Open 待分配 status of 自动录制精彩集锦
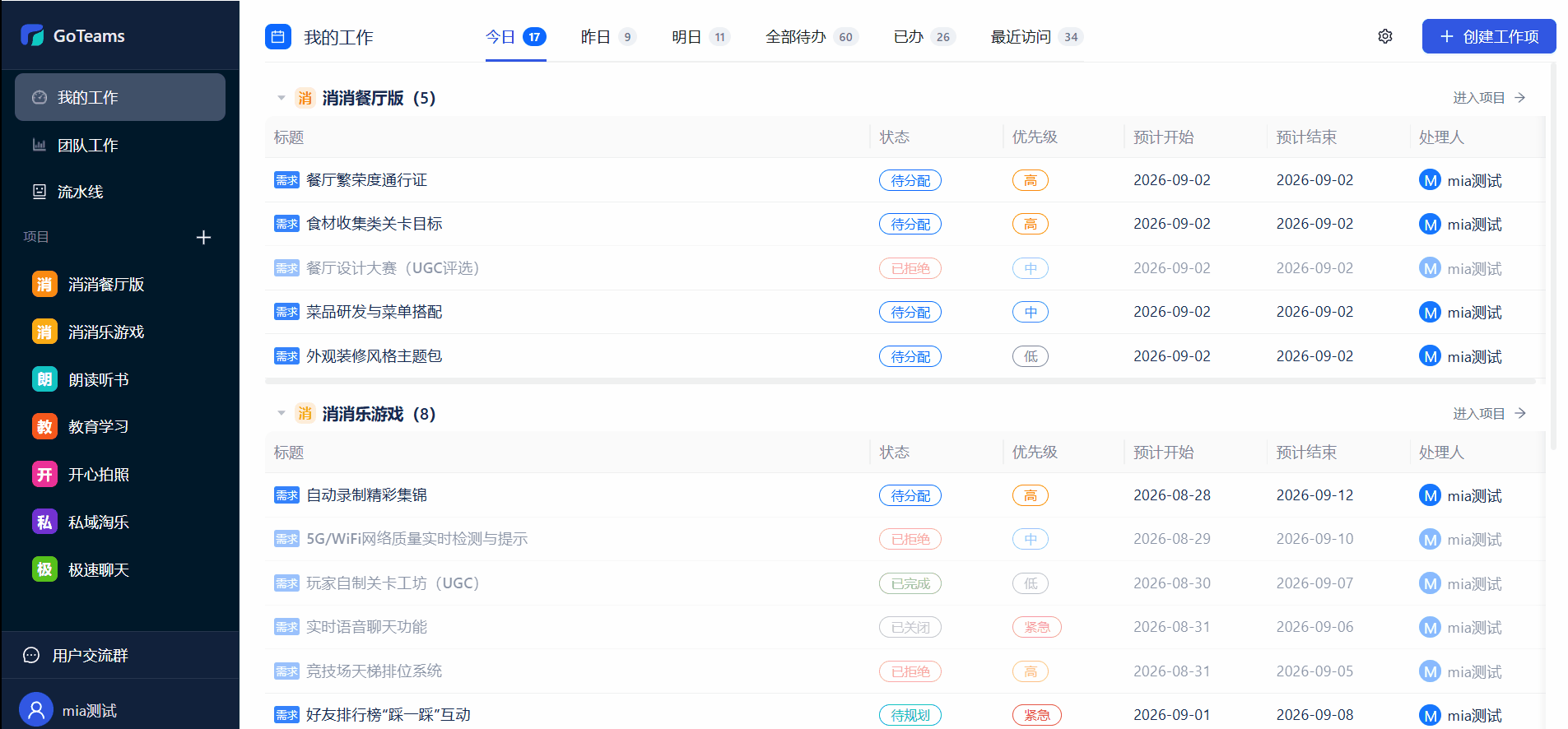Viewport: 1568px width, 729px height. (x=910, y=495)
